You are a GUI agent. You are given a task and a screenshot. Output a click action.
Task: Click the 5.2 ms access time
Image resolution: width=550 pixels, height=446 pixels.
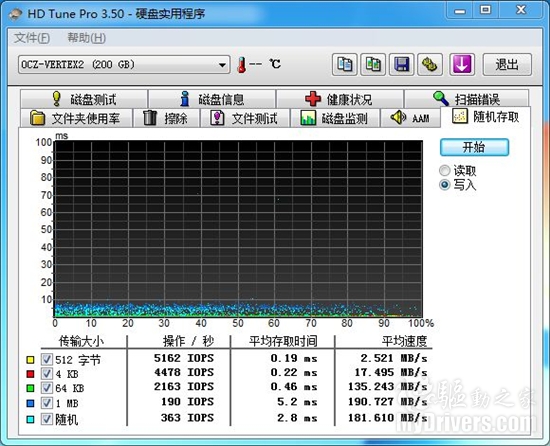tap(297, 402)
